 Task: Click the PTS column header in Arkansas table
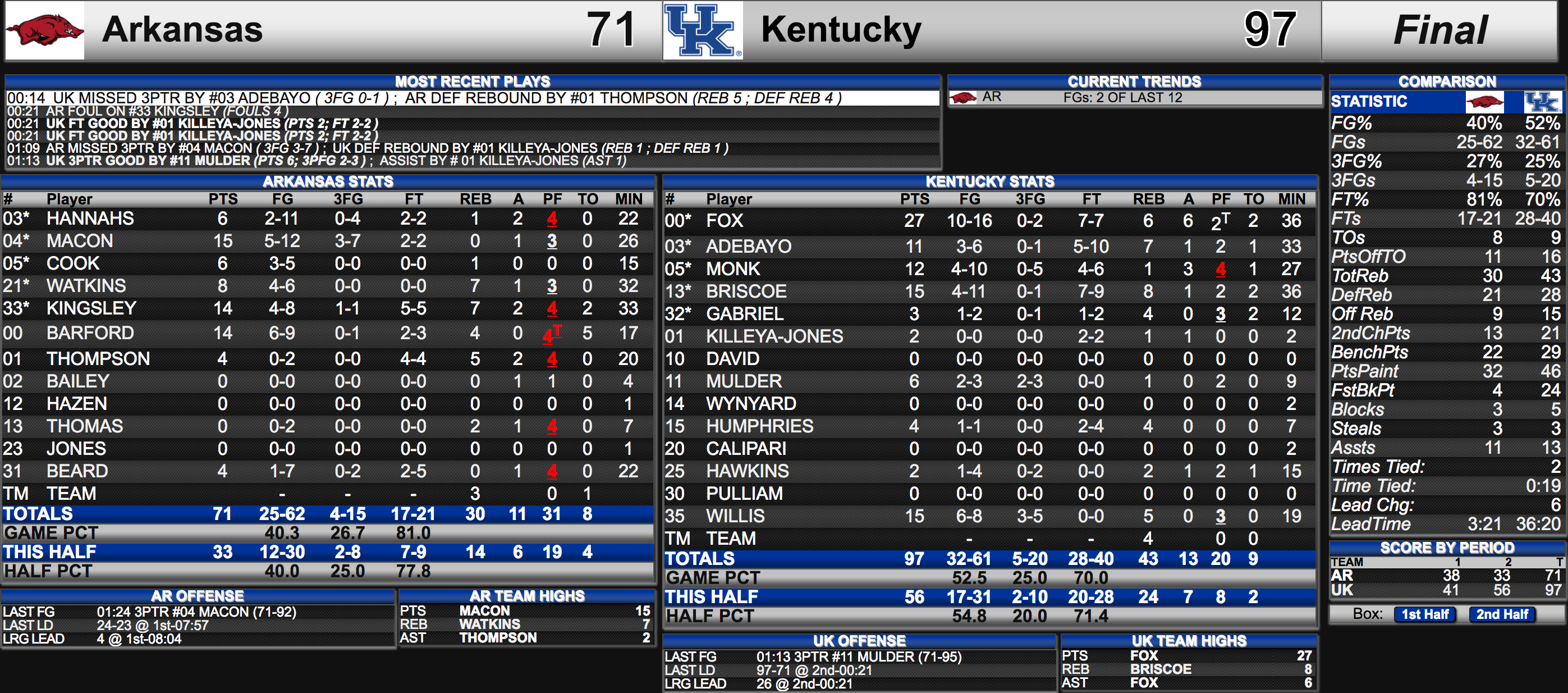(223, 199)
